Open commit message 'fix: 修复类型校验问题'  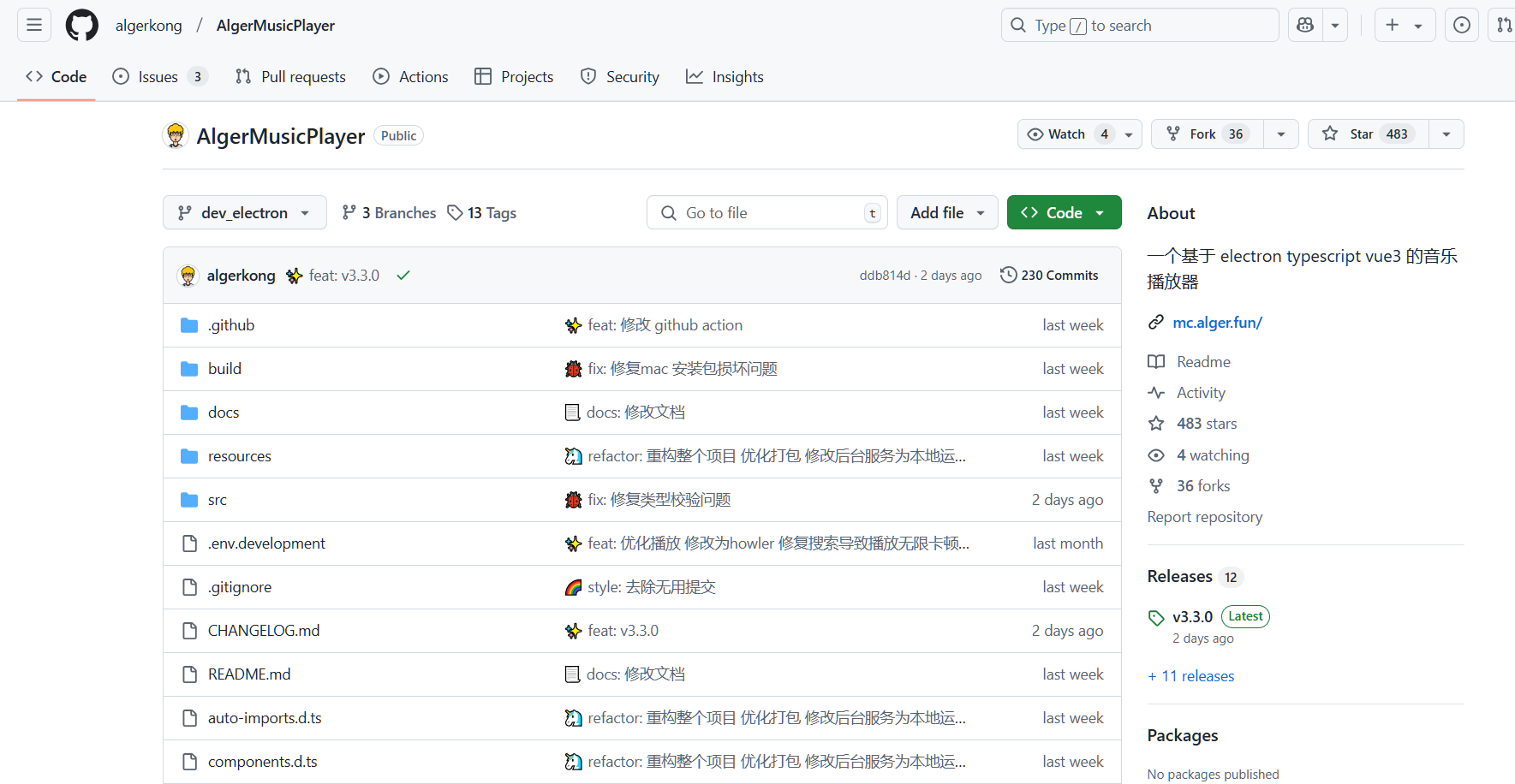(x=659, y=500)
